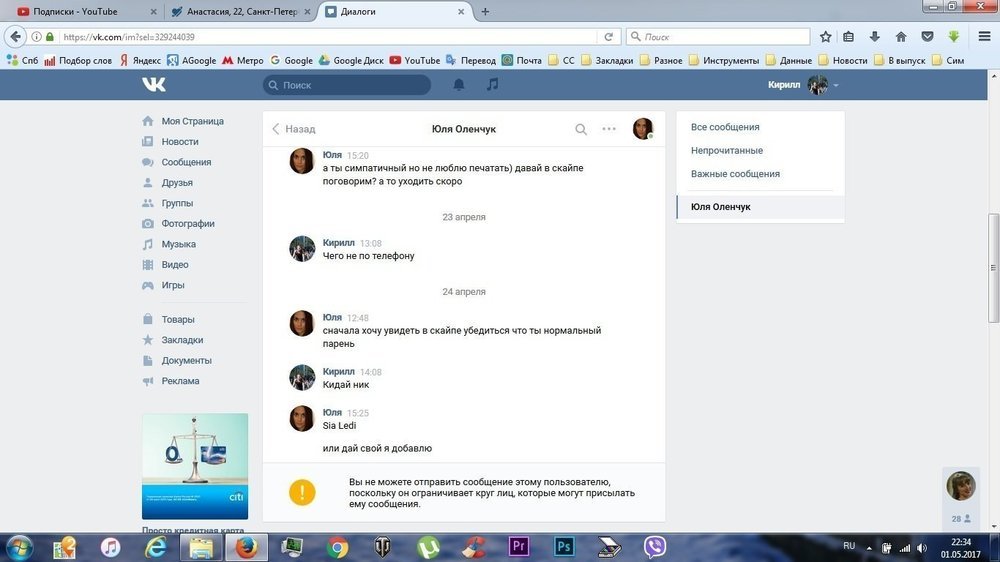Open Google Диск bookmark

(x=351, y=61)
